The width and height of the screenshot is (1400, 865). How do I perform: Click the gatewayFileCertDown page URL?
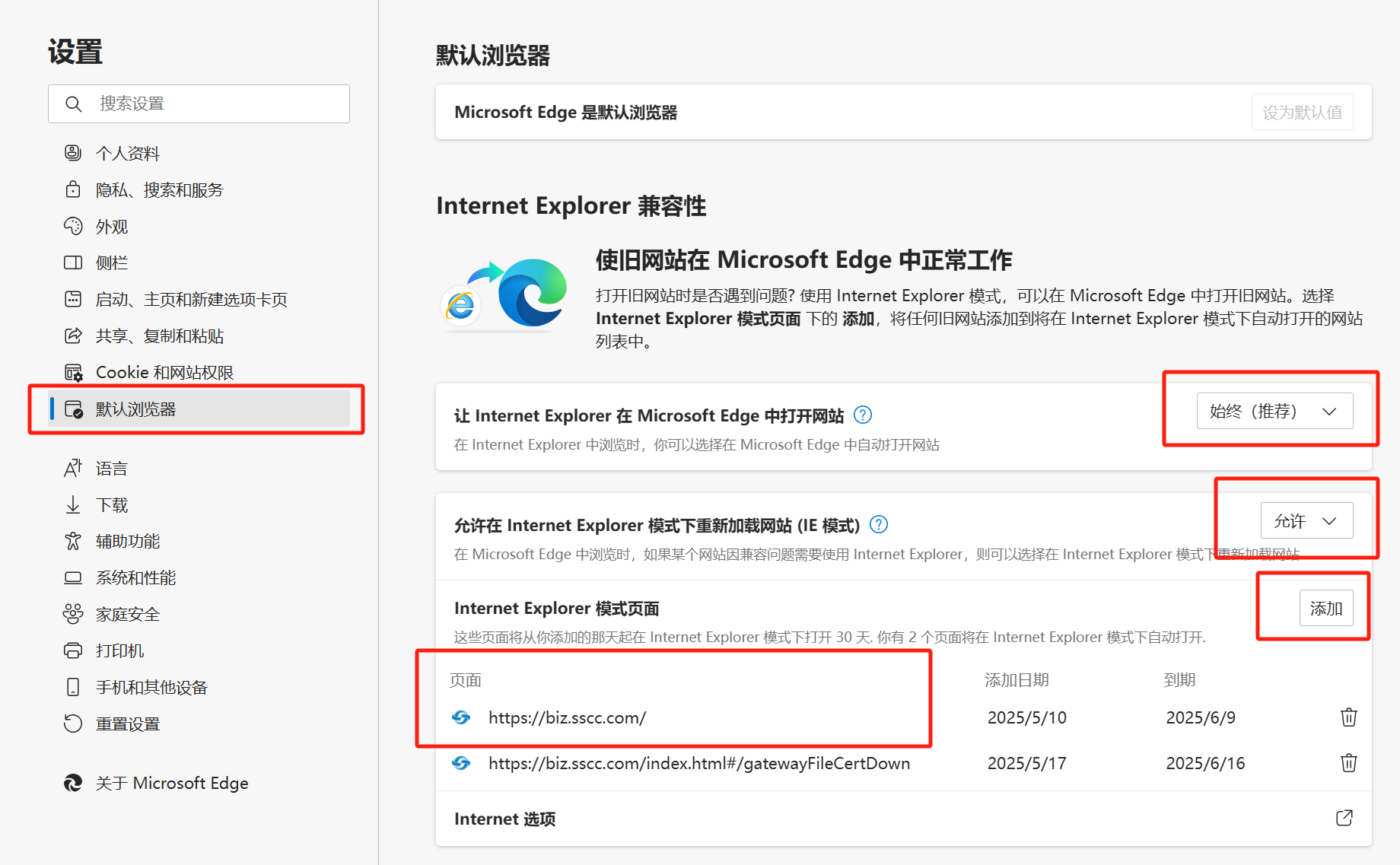pos(698,763)
